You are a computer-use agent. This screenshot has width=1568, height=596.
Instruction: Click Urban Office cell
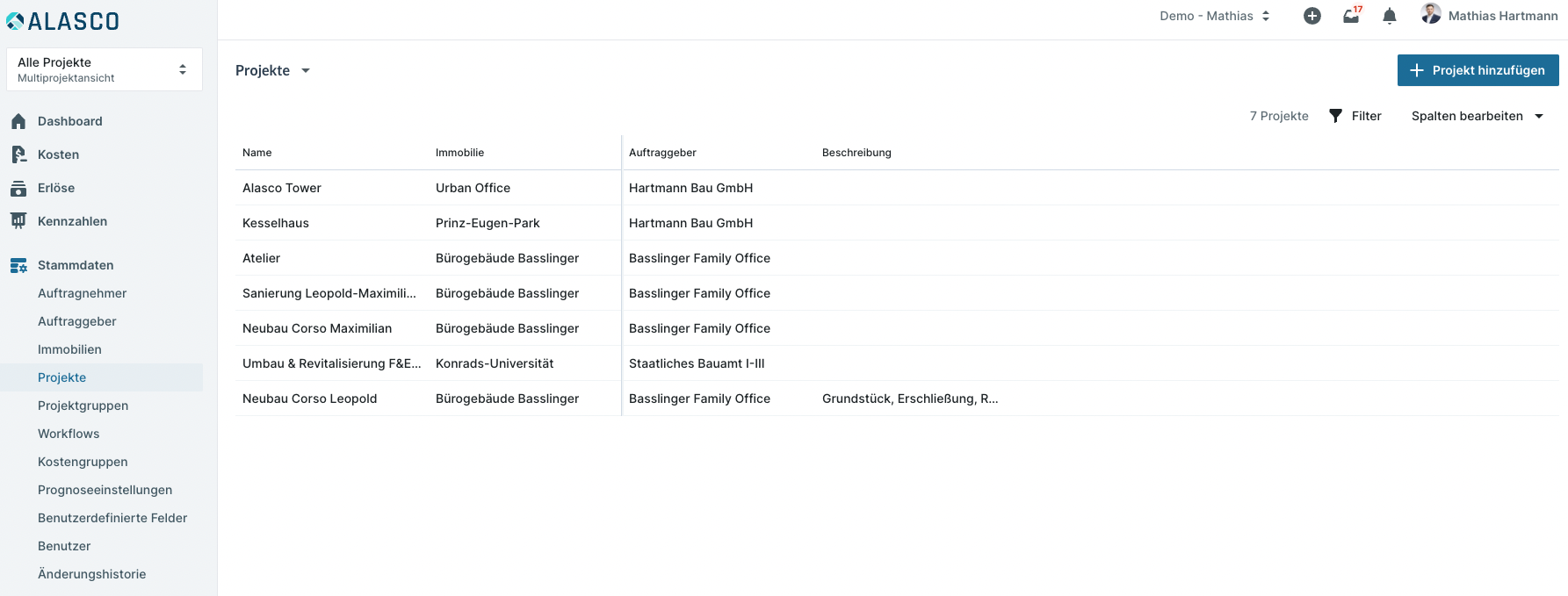pos(473,188)
